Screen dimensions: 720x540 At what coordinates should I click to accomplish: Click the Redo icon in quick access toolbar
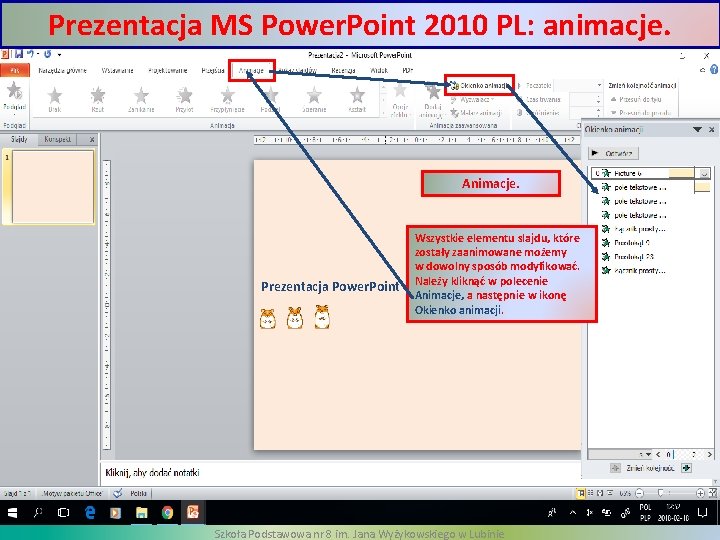[x=48, y=54]
